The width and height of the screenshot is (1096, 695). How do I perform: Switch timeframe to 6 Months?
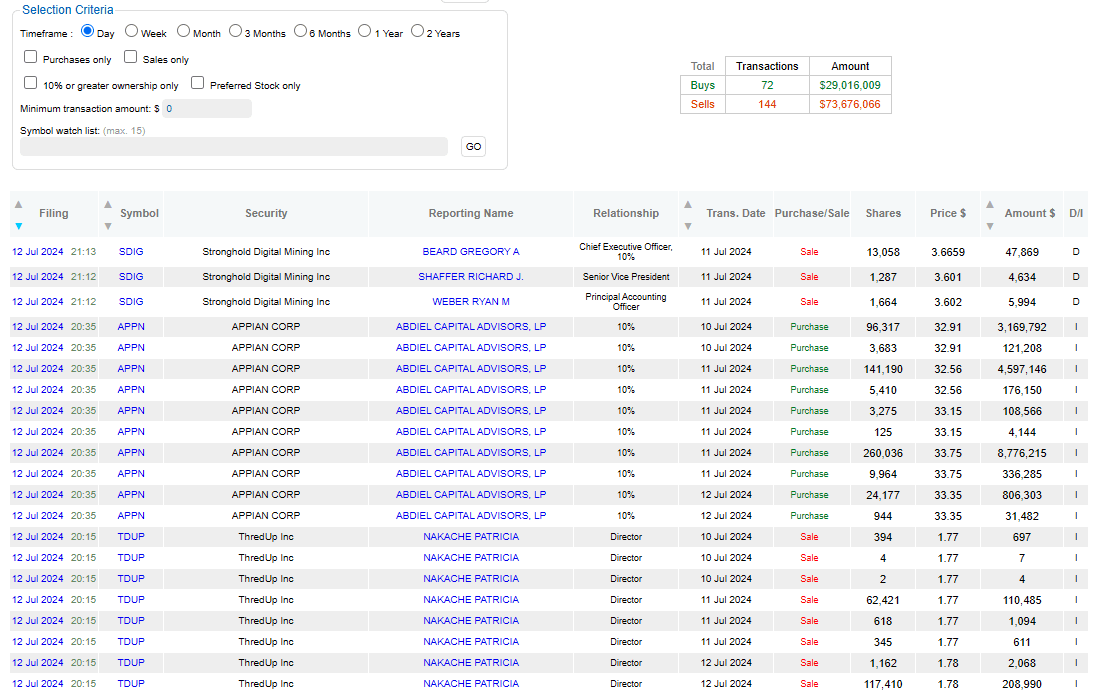pos(300,31)
